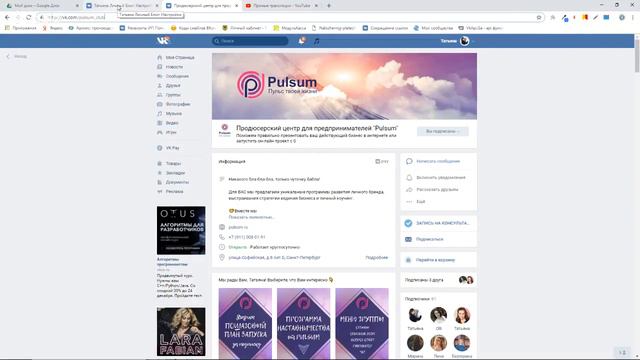The height and width of the screenshot is (360, 640).
Task: Open the Пошаговый план запуска menu tile
Action: tap(245, 324)
